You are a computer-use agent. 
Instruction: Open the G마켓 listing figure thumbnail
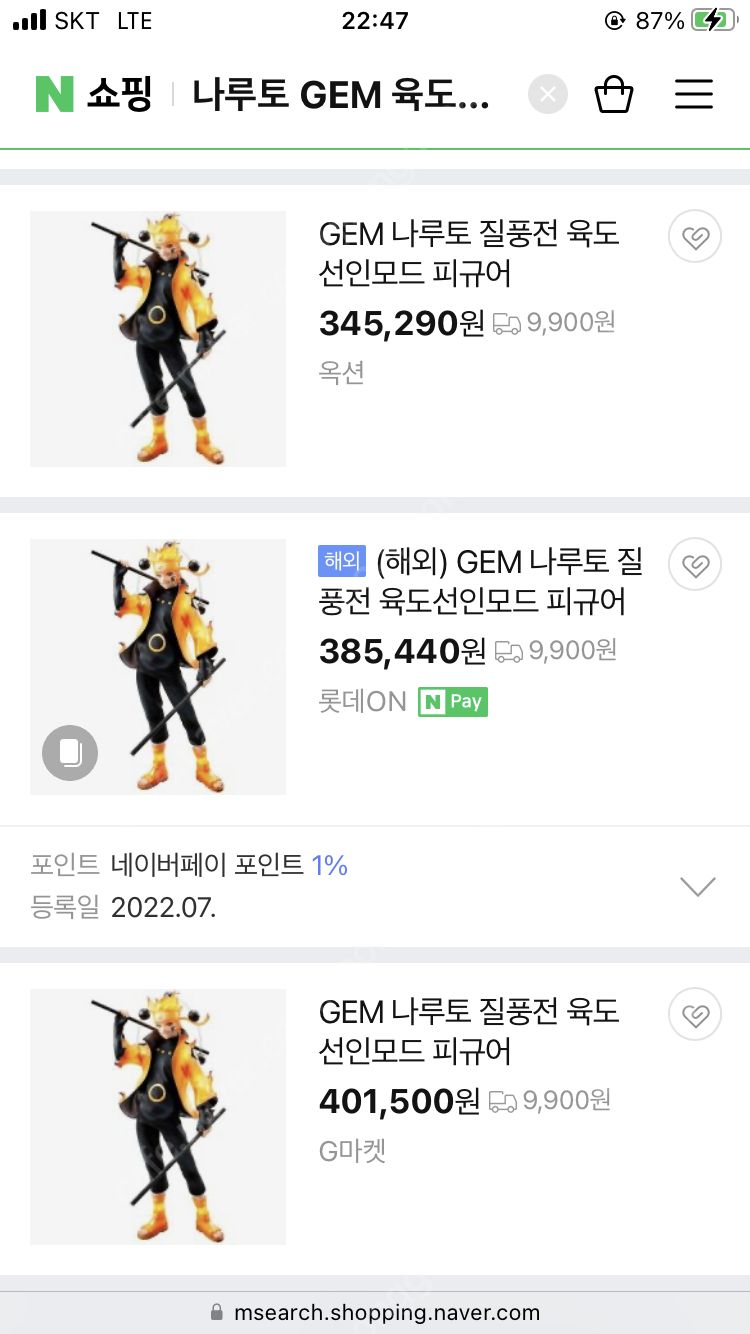coord(158,1117)
